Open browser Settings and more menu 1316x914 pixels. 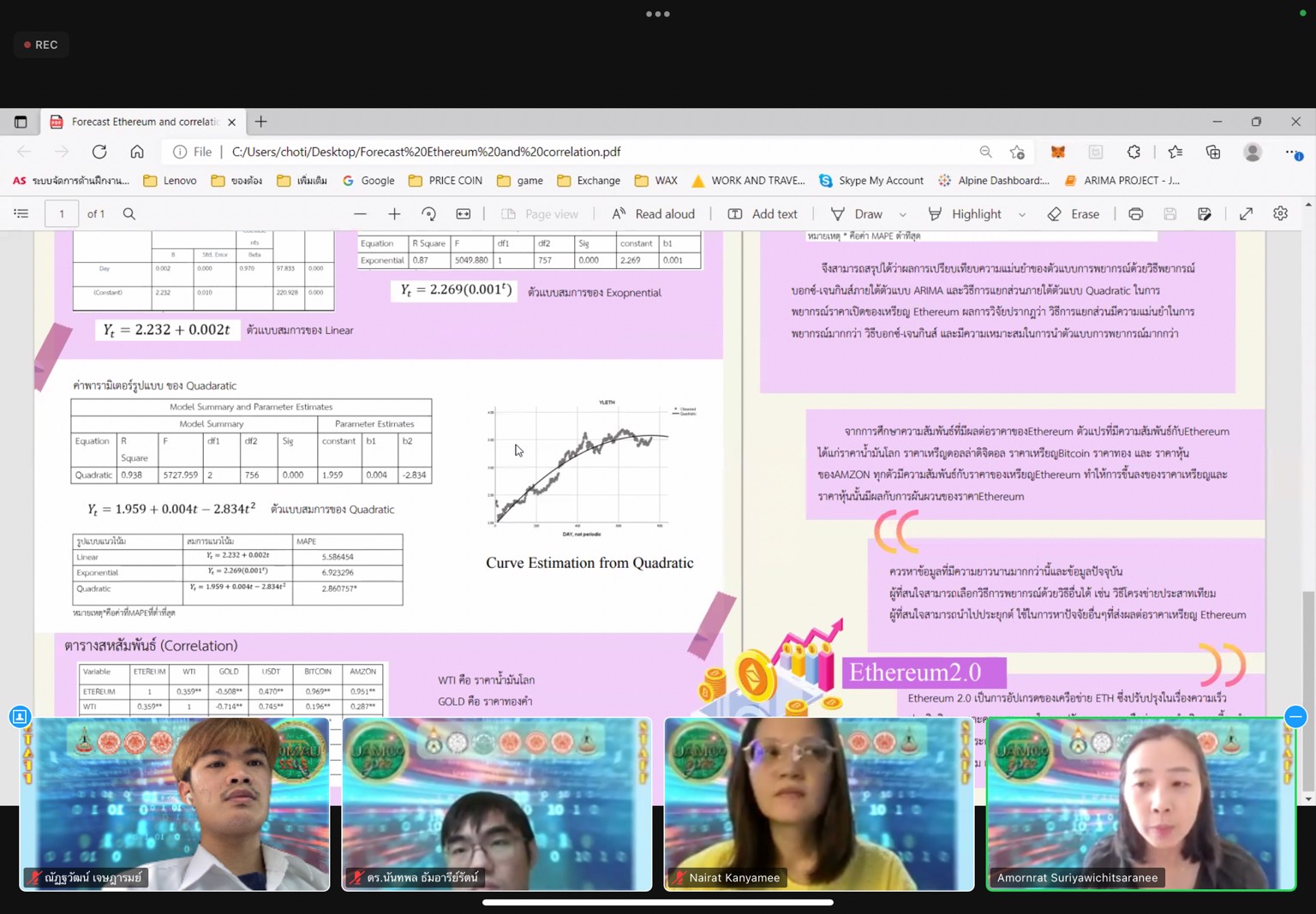coord(1293,152)
